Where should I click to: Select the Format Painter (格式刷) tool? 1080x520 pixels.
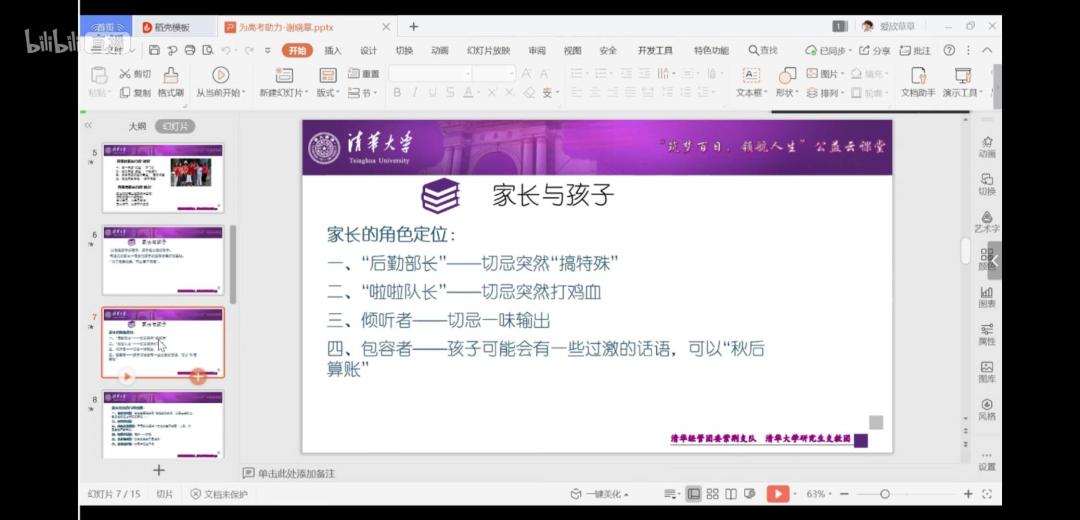pos(171,83)
